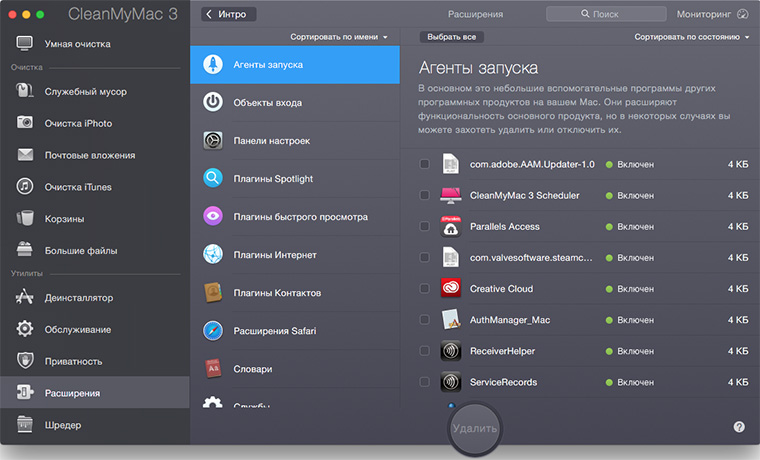
Task: Open Очистка iPhoto camera icon
Action: [x=25, y=122]
